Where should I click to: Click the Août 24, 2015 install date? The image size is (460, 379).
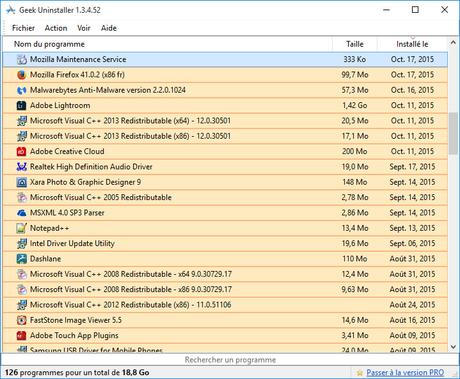tap(412, 305)
